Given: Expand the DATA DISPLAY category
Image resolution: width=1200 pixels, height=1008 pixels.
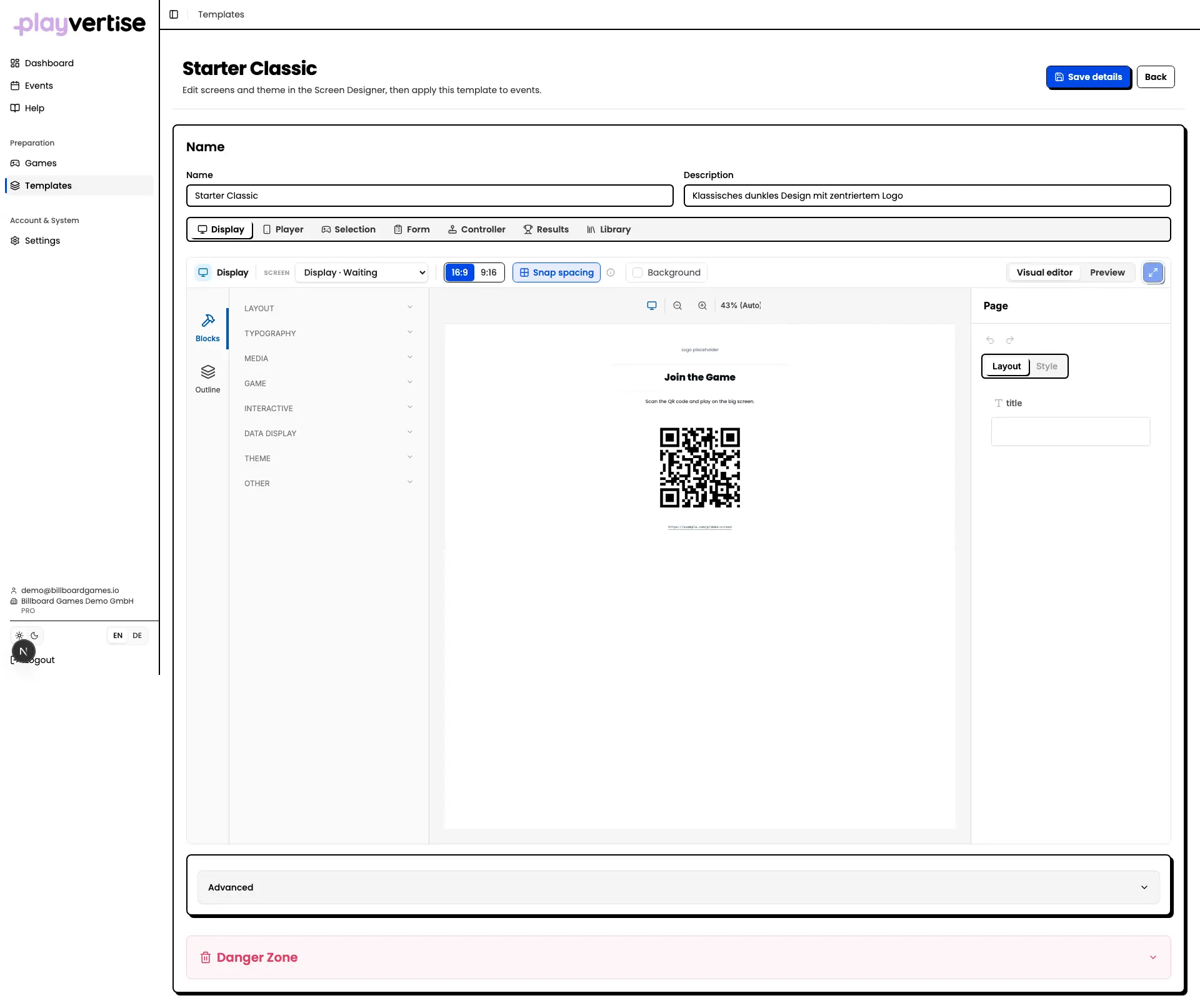Looking at the screenshot, I should pyautogui.click(x=328, y=433).
